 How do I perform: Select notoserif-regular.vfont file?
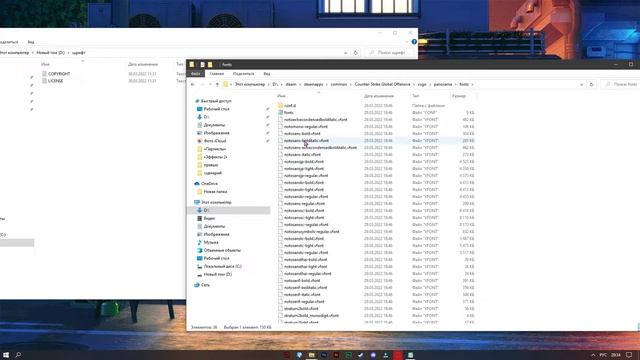304,302
